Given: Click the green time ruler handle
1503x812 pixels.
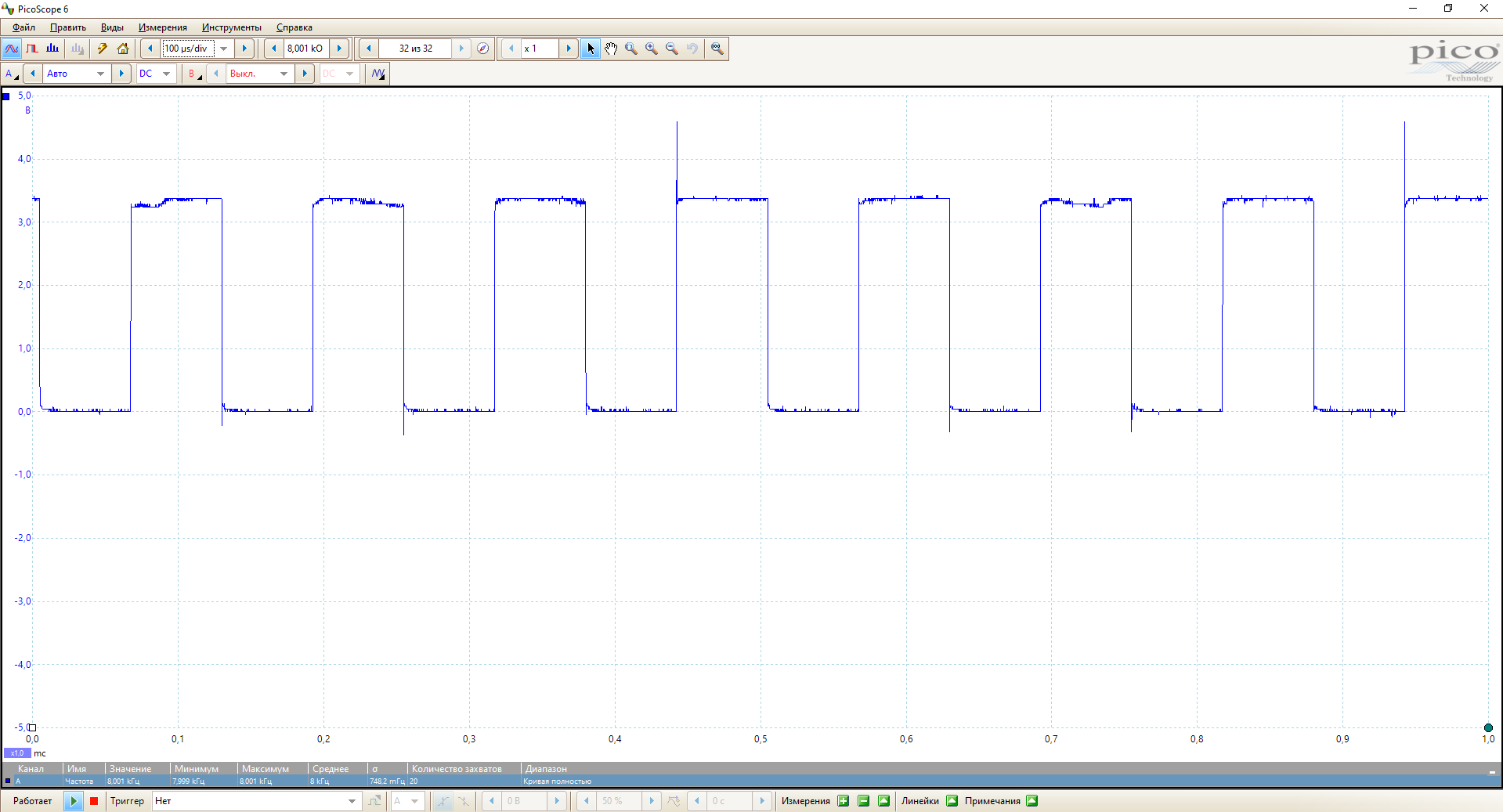Looking at the screenshot, I should [x=1488, y=727].
